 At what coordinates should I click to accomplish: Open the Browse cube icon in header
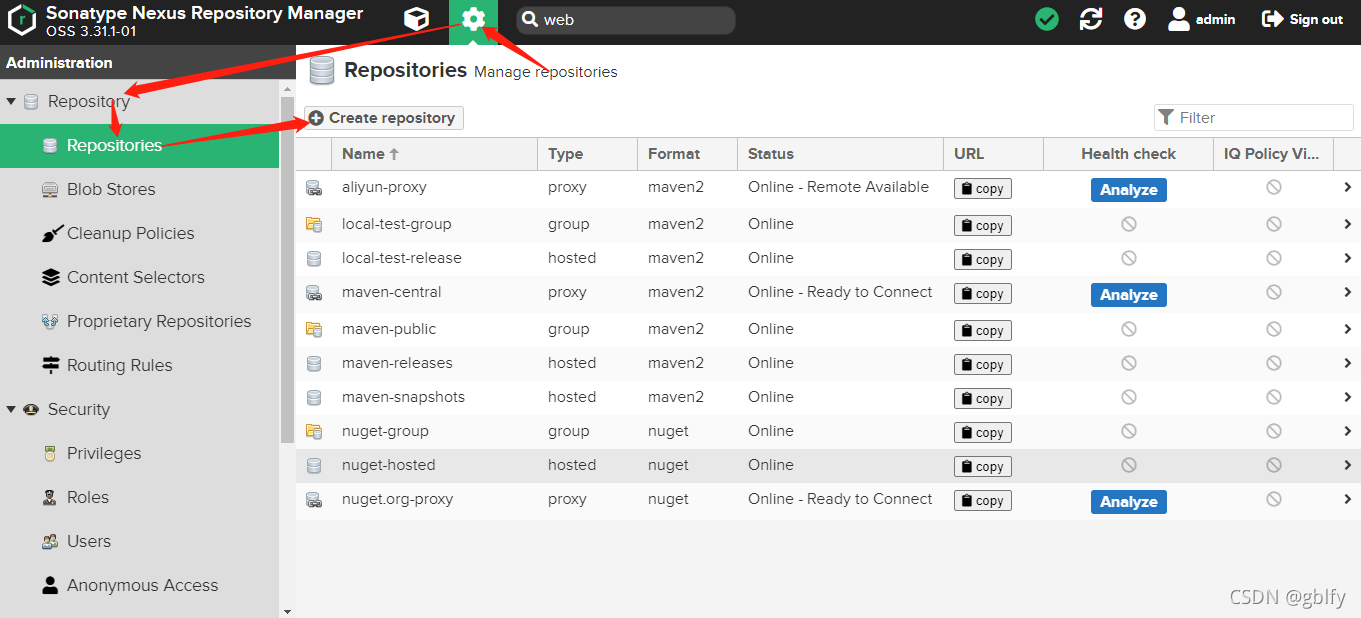tap(416, 19)
